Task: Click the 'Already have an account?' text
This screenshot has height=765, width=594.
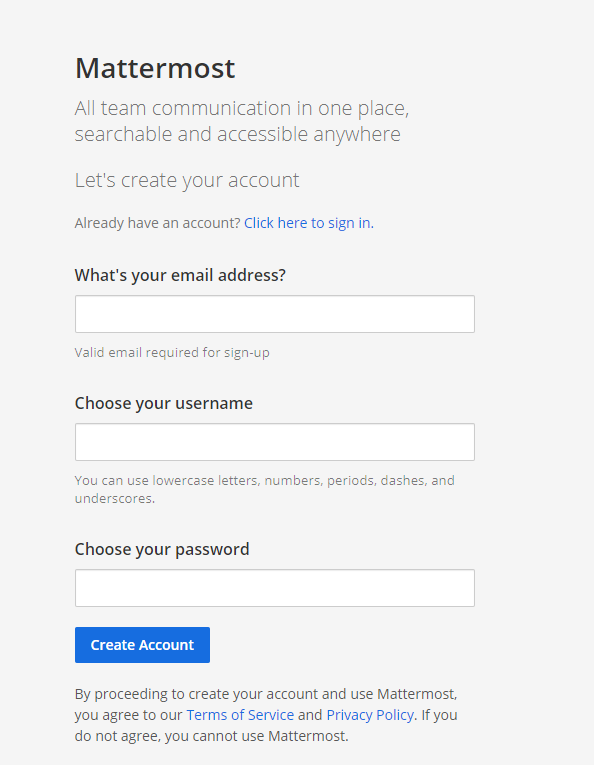Action: click(158, 223)
